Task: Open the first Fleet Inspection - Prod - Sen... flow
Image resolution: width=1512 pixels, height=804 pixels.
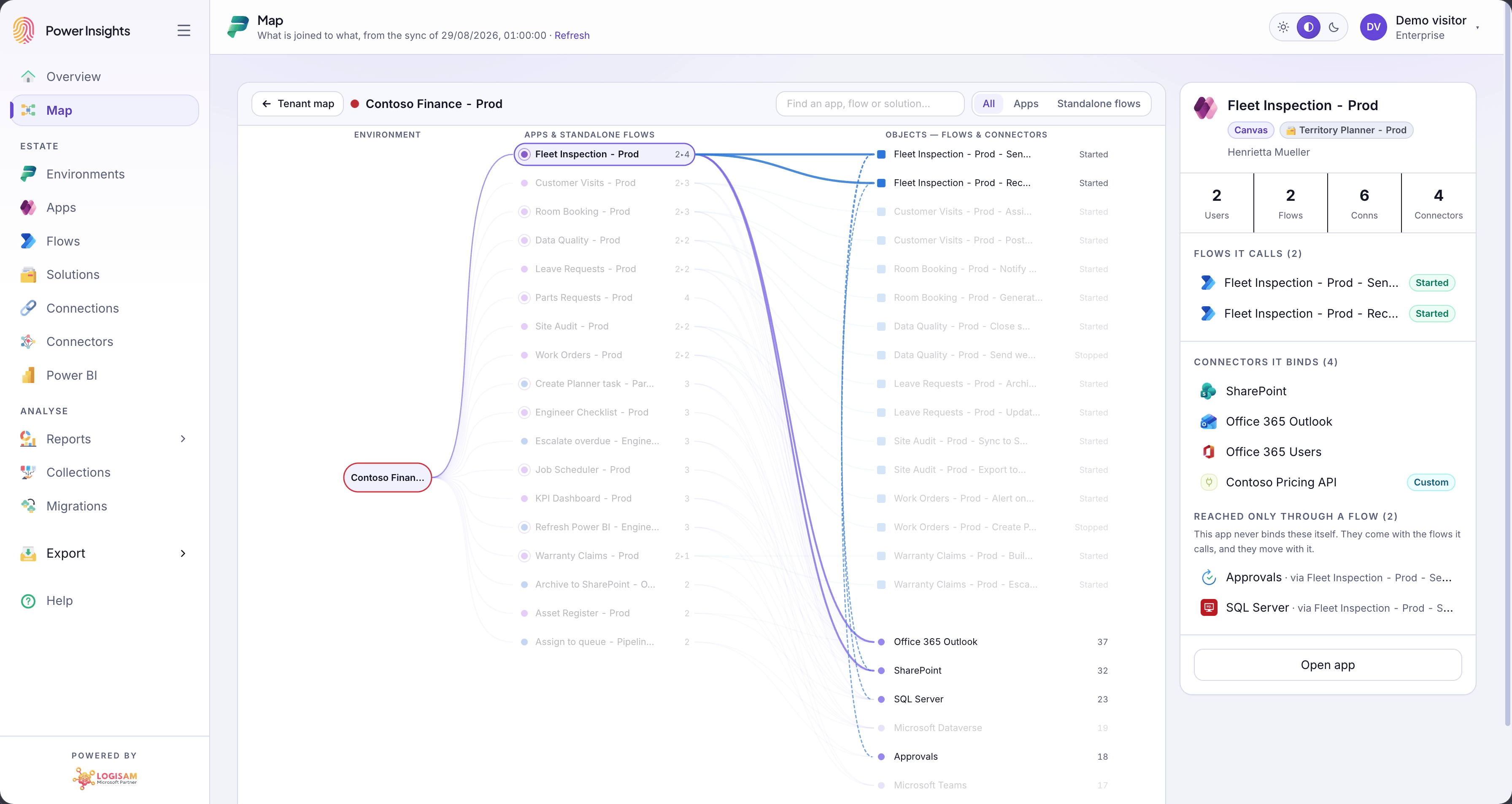Action: (x=1327, y=283)
